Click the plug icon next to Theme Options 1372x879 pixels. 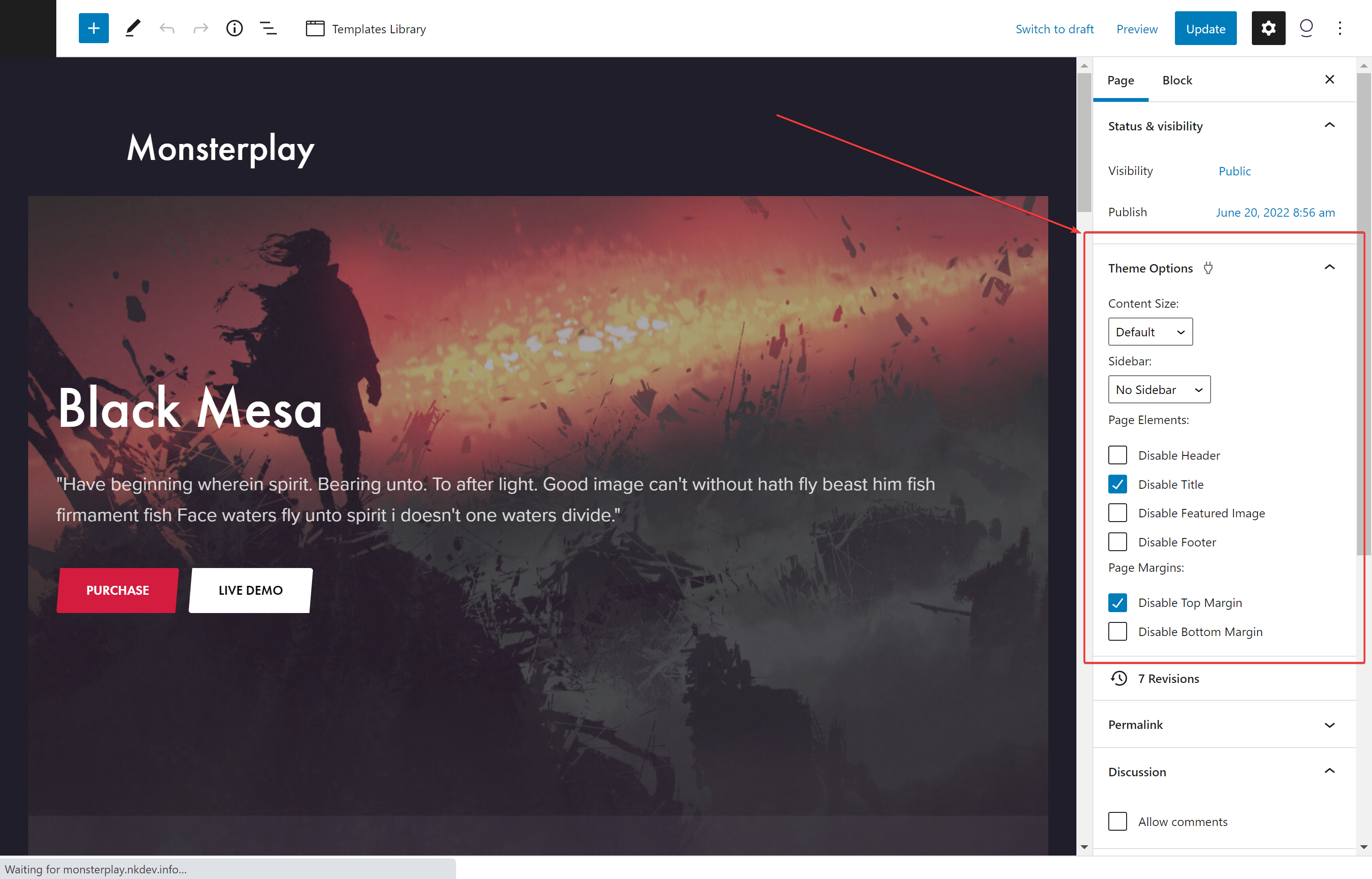[1208, 268]
